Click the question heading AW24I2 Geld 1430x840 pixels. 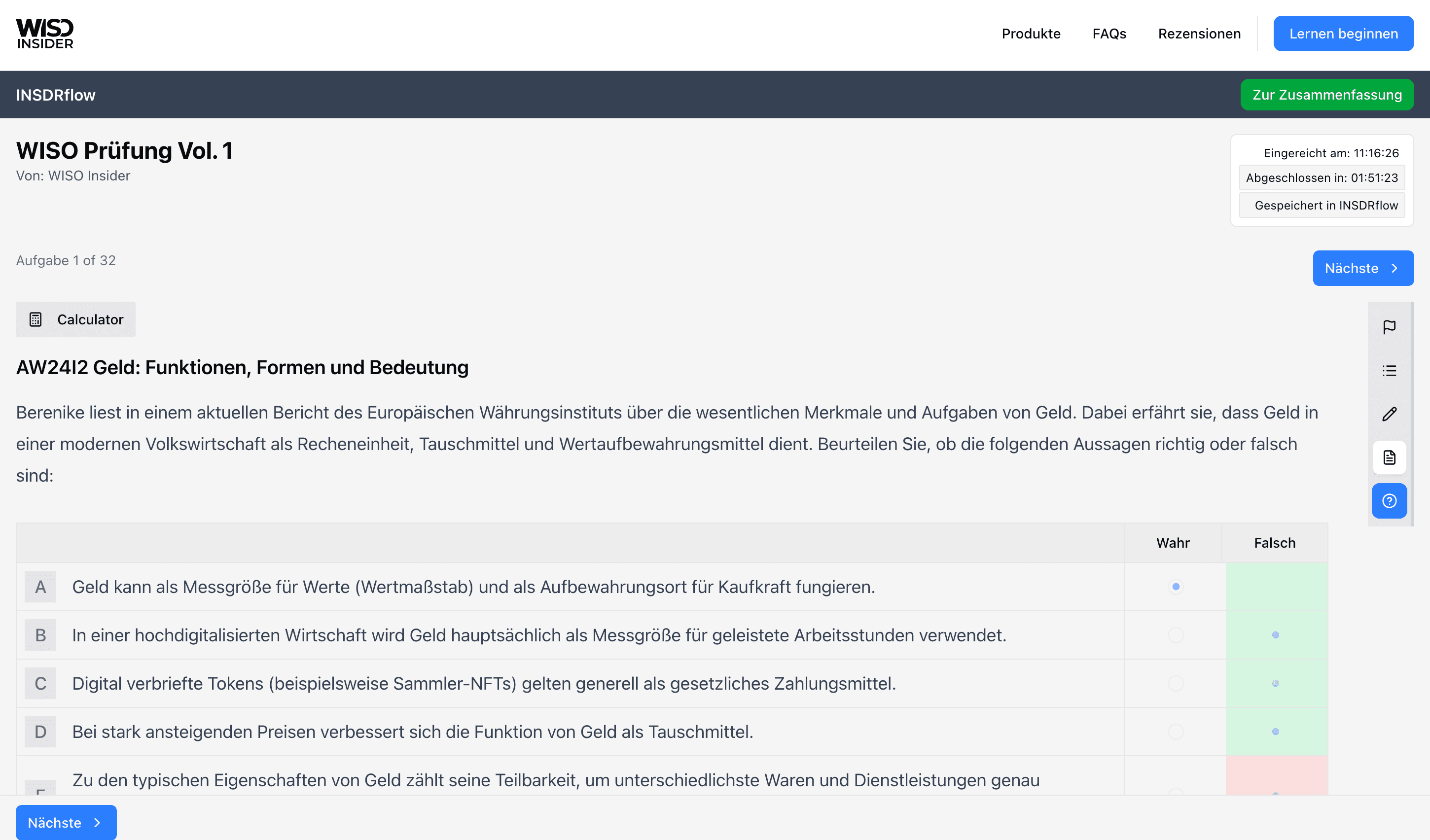[x=242, y=368]
